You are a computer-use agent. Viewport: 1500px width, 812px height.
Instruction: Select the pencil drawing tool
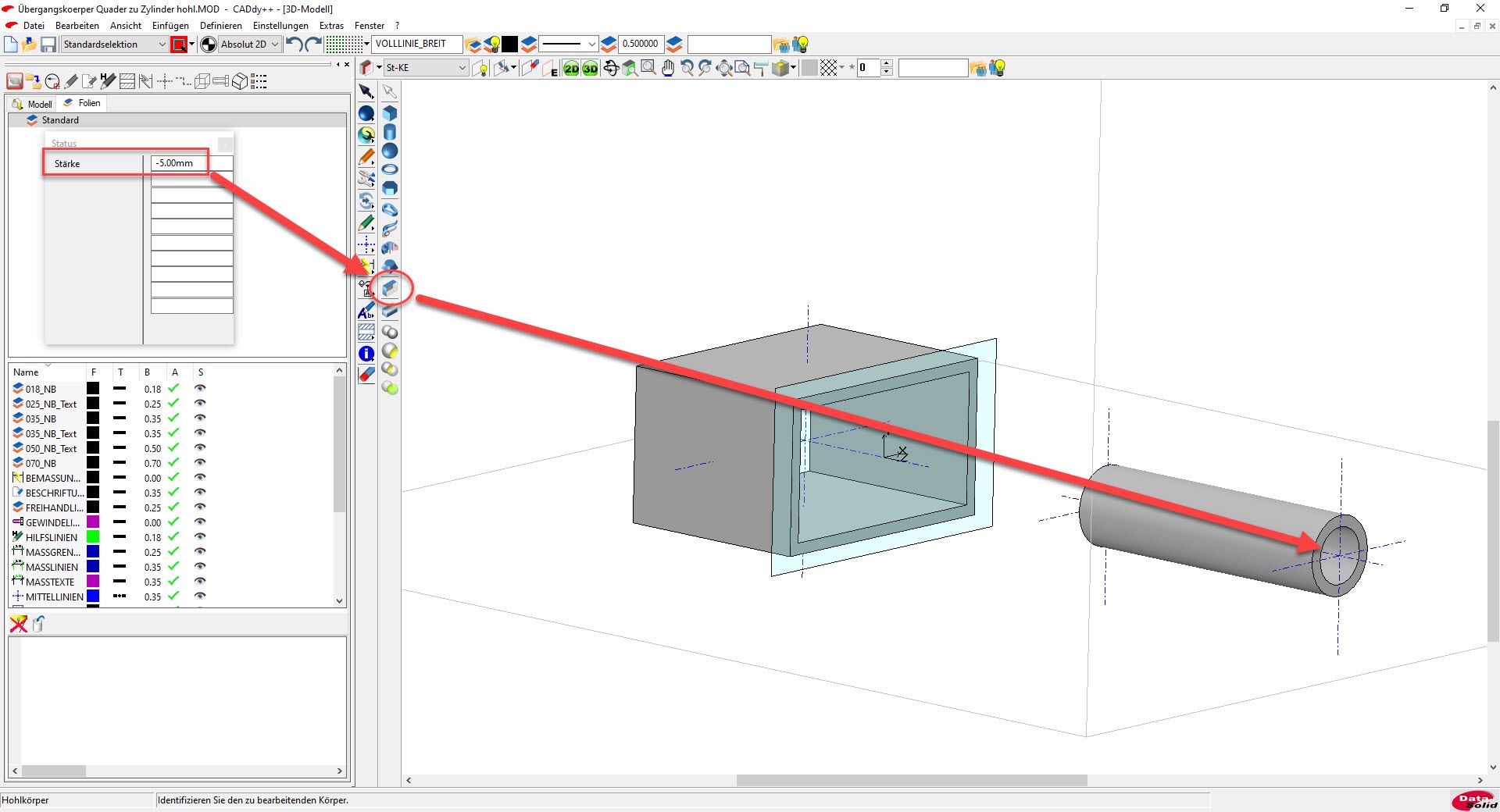click(366, 157)
